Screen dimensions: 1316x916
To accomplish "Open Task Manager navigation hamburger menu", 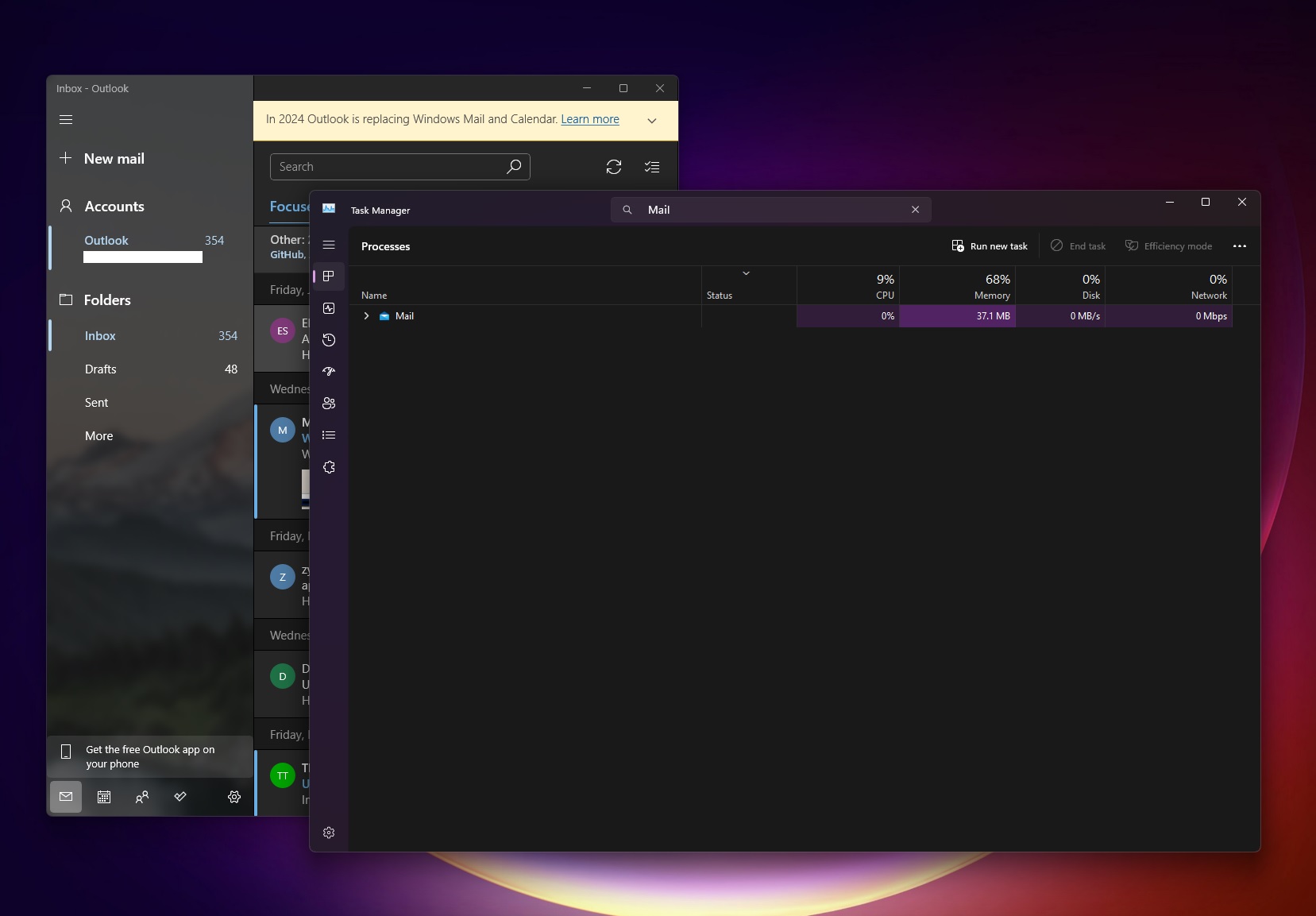I will click(329, 245).
